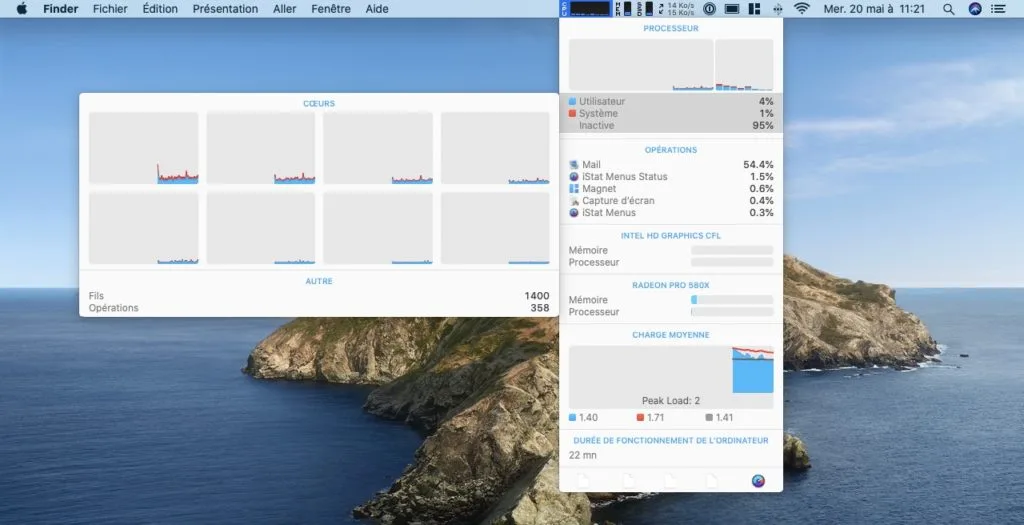The width and height of the screenshot is (1024, 525).
Task: Click the CŒURS section heading
Action: (x=319, y=103)
